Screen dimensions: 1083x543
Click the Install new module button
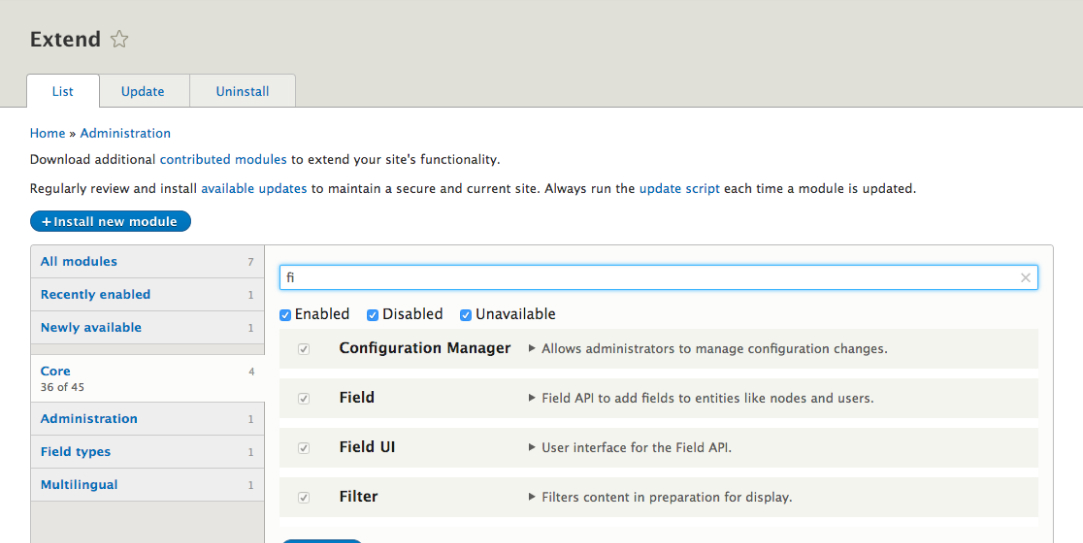(110, 222)
